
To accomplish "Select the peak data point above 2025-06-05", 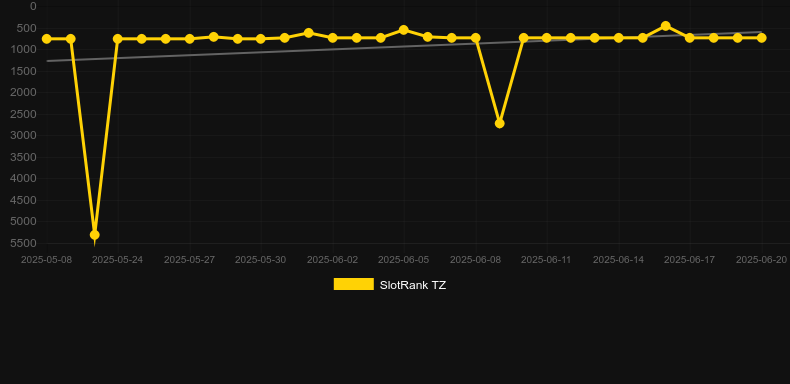I will pos(404,30).
